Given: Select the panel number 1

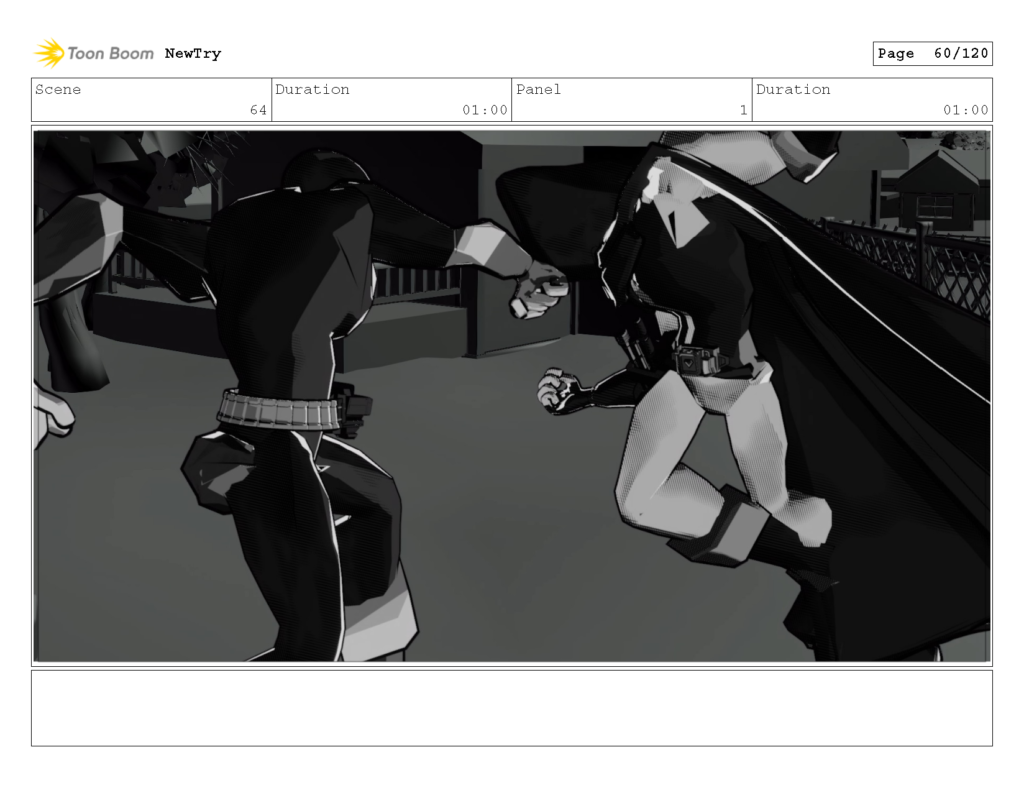Looking at the screenshot, I should coord(743,110).
